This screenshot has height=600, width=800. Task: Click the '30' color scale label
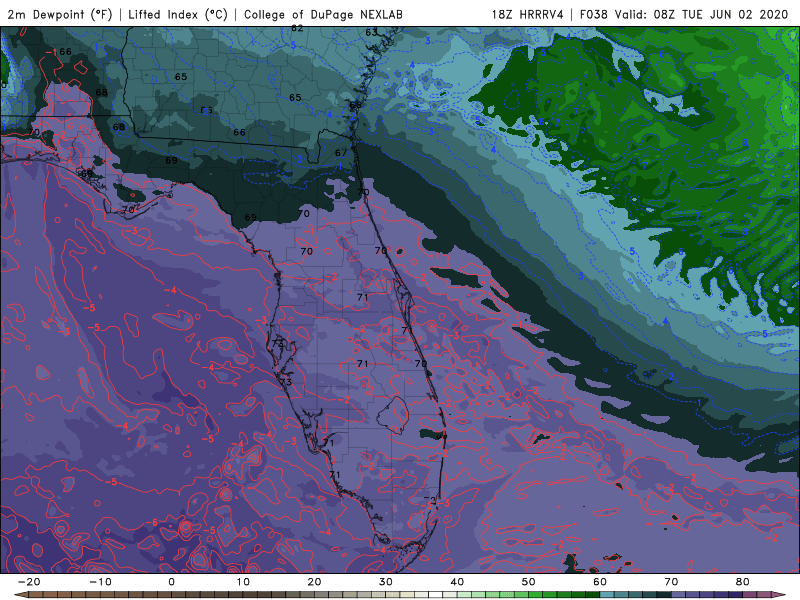pos(386,582)
